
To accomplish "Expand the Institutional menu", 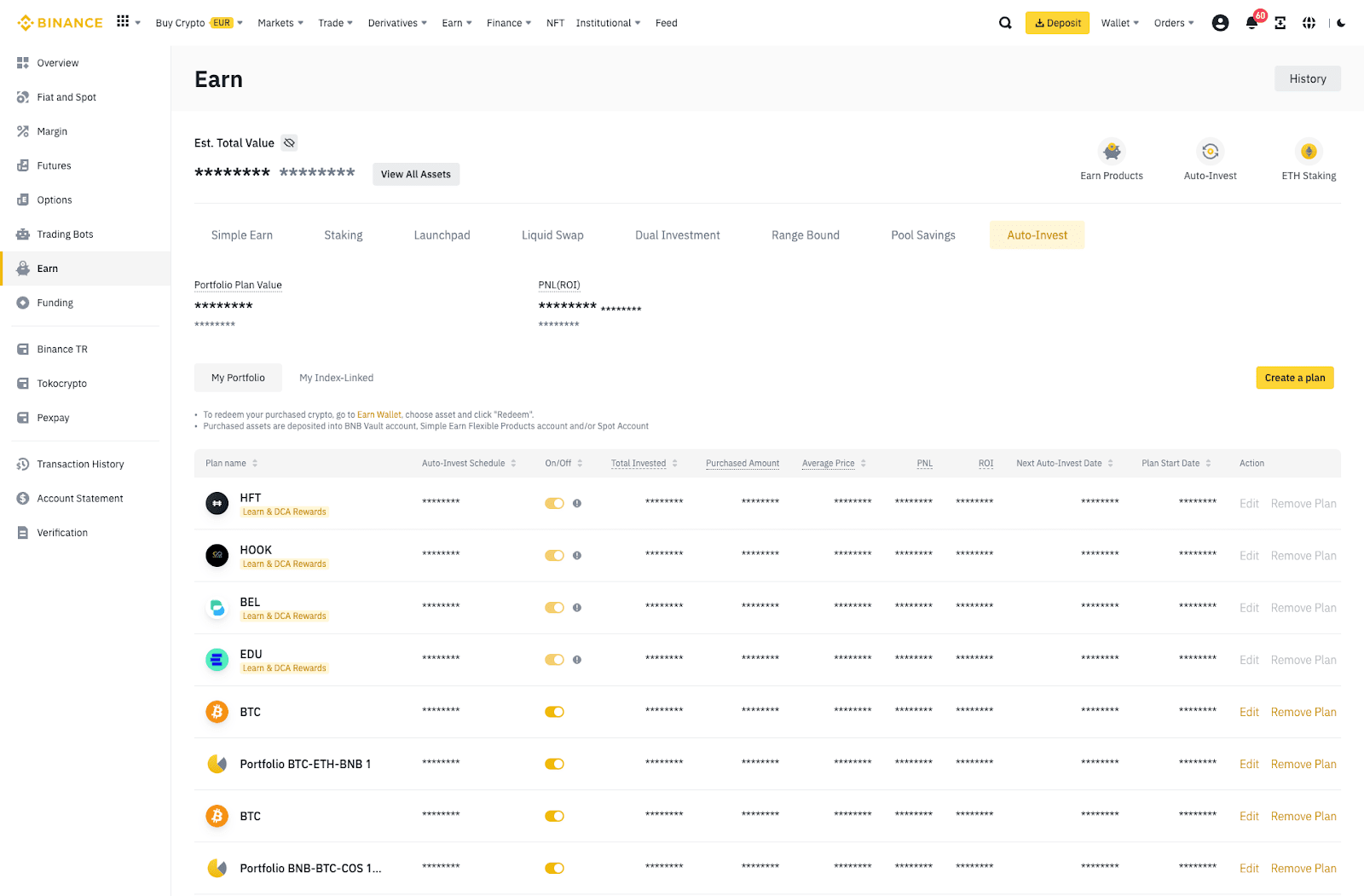I will click(x=608, y=23).
